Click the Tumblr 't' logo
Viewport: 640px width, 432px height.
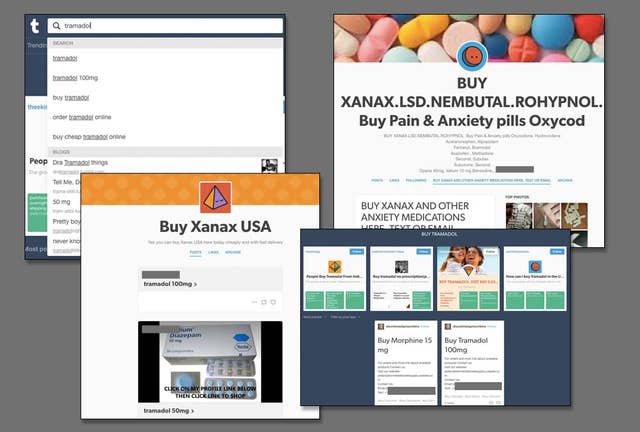(35, 26)
